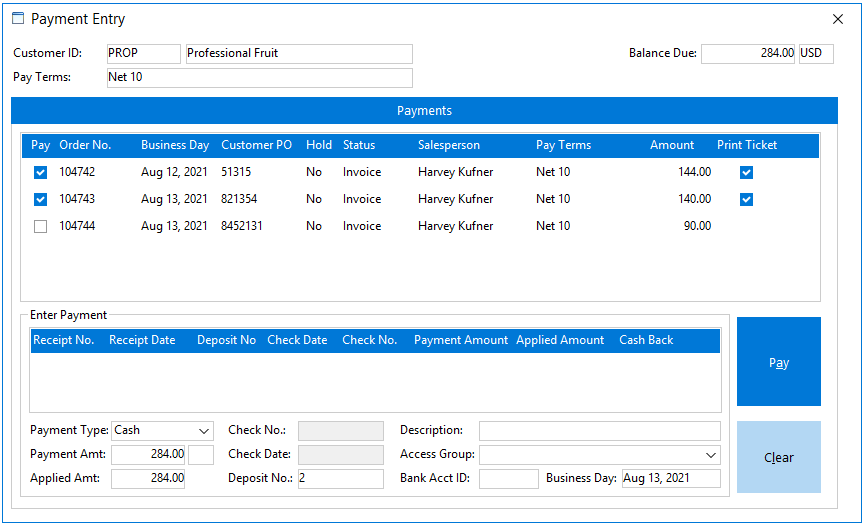The height and width of the screenshot is (526, 866).
Task: Select order number 104742 text
Action: tap(77, 172)
